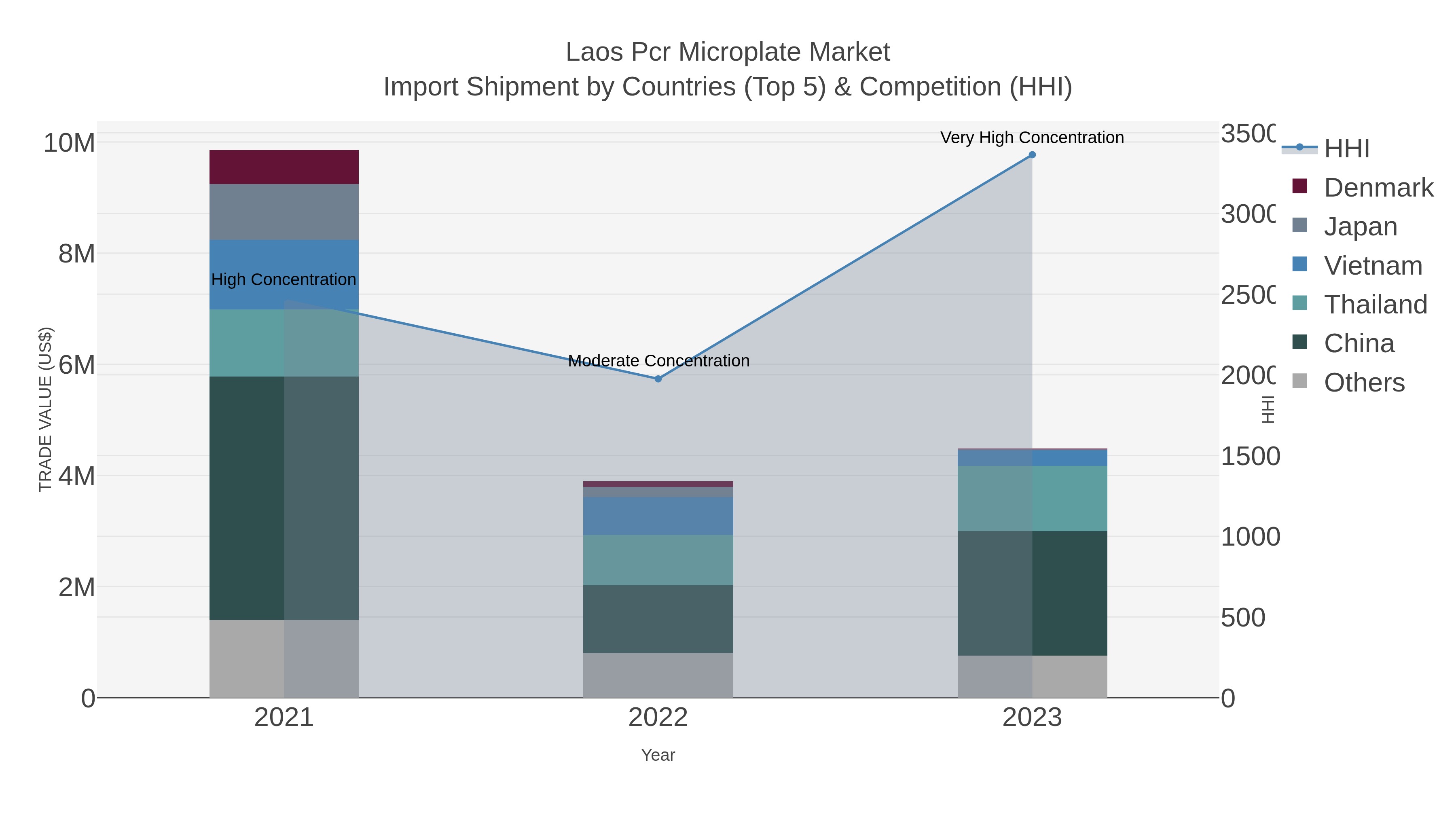Click the Vietnam blue legend swatch

coord(1300,264)
